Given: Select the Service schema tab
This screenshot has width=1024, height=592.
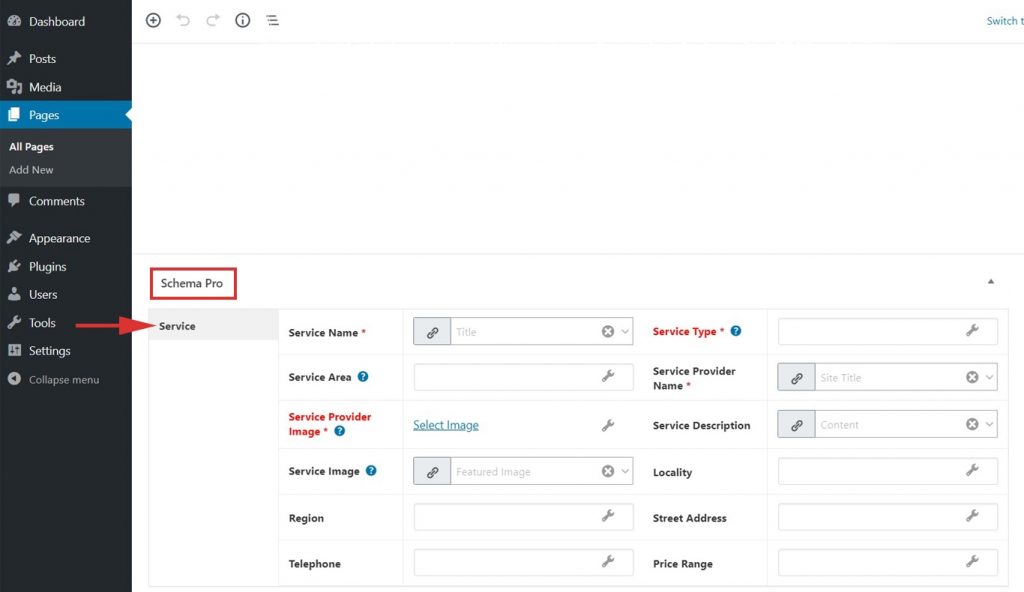Looking at the screenshot, I should click(x=178, y=326).
